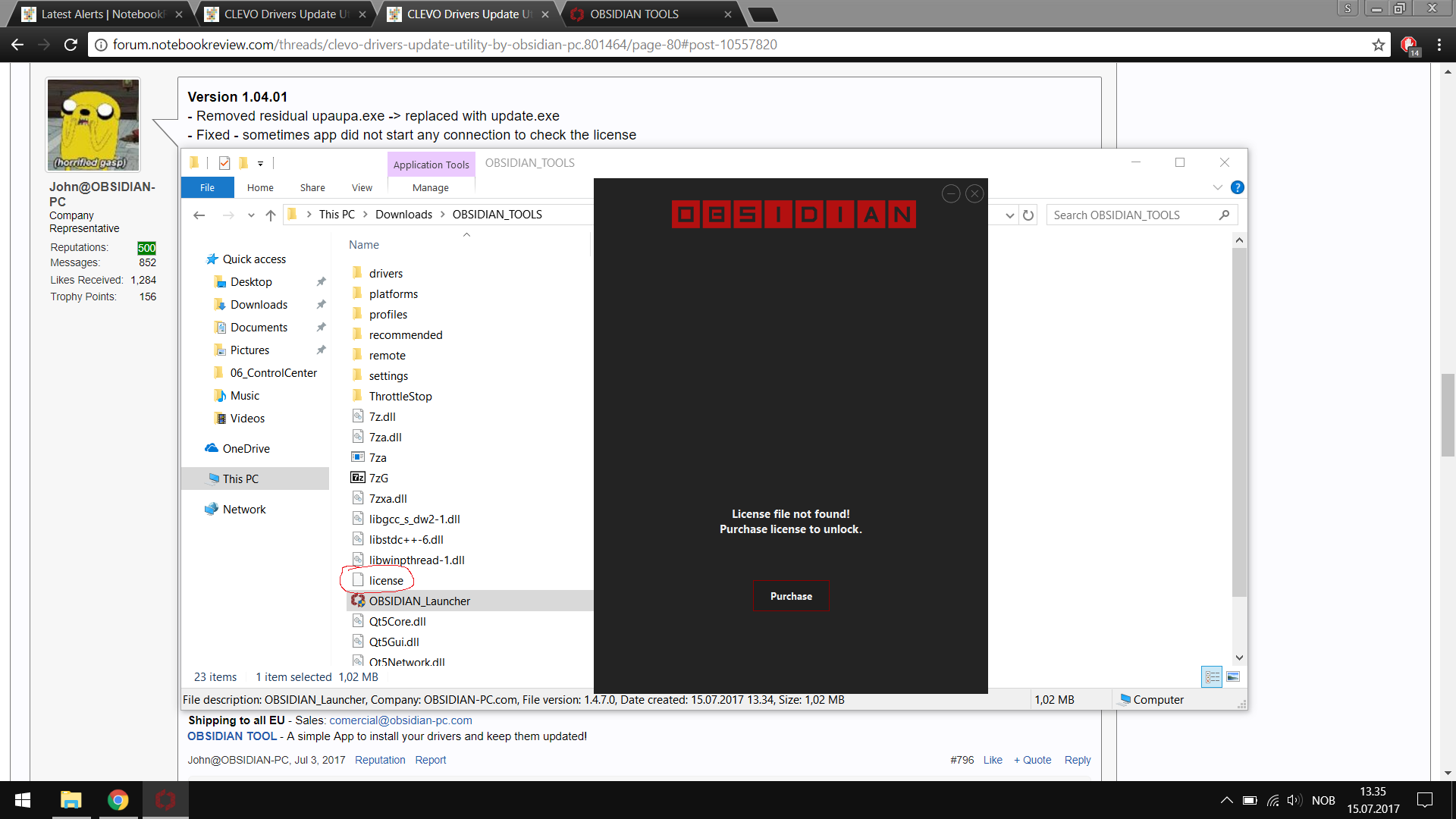Select the ThrottleStop folder

click(x=400, y=397)
